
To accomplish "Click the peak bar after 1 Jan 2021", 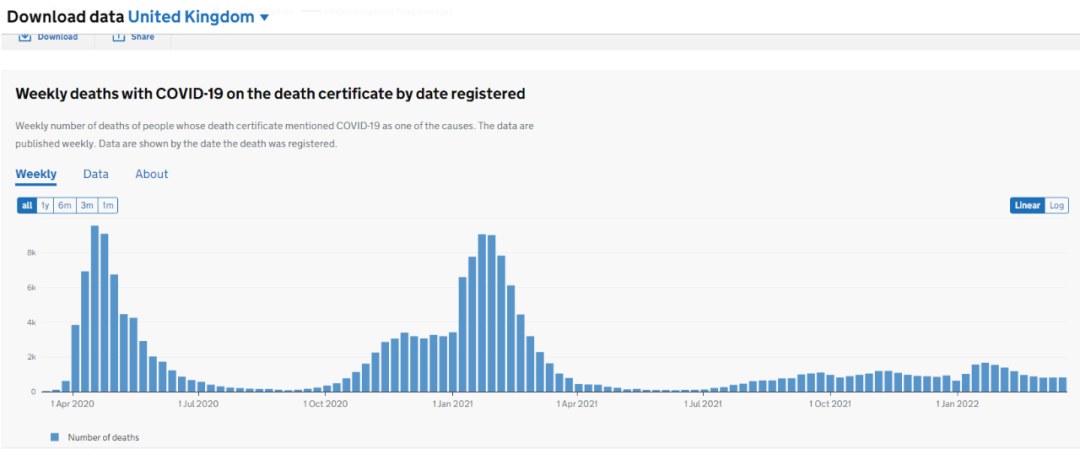I will point(482,312).
